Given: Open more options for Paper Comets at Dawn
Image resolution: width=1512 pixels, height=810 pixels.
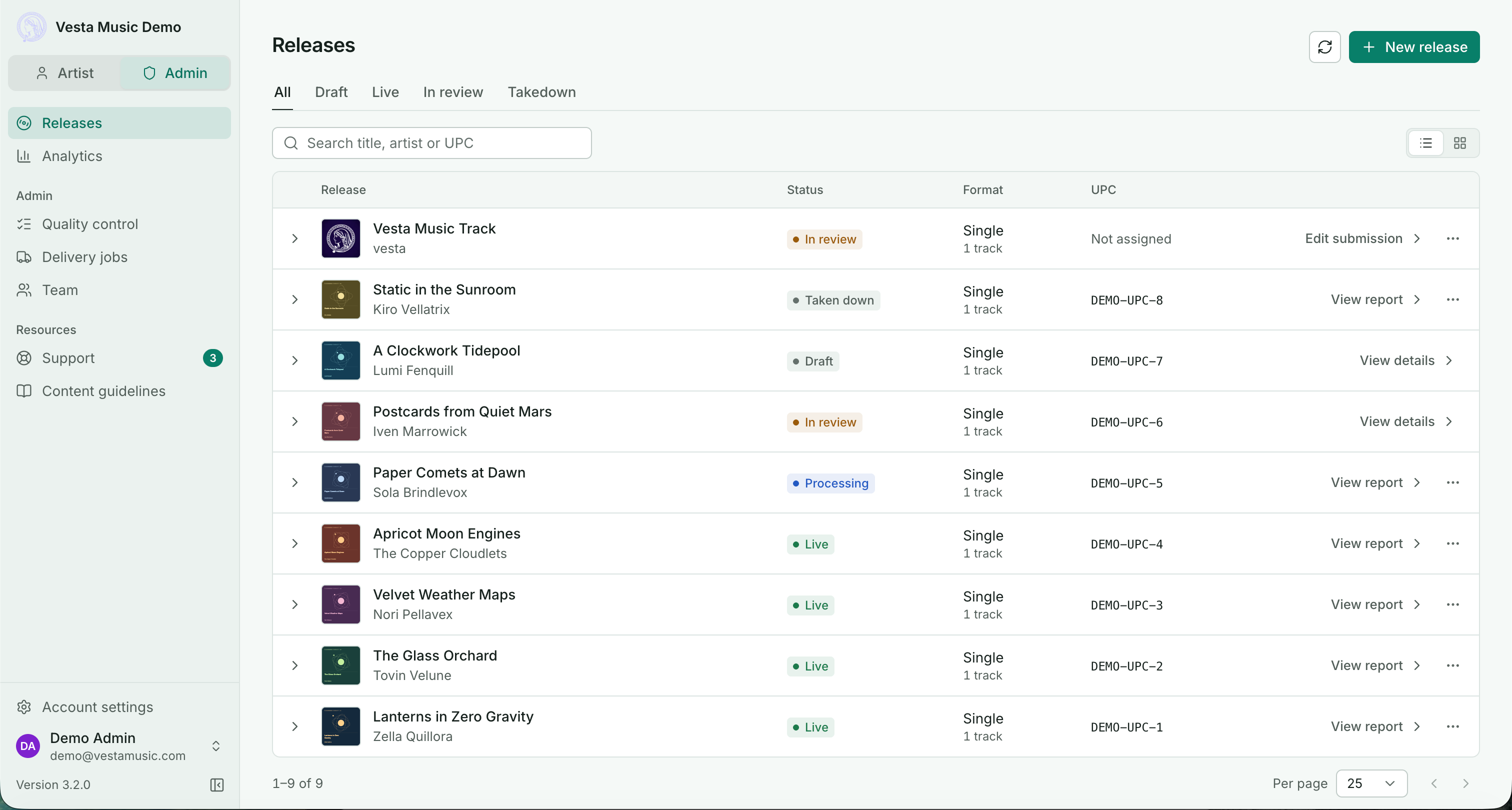Looking at the screenshot, I should click(x=1452, y=482).
